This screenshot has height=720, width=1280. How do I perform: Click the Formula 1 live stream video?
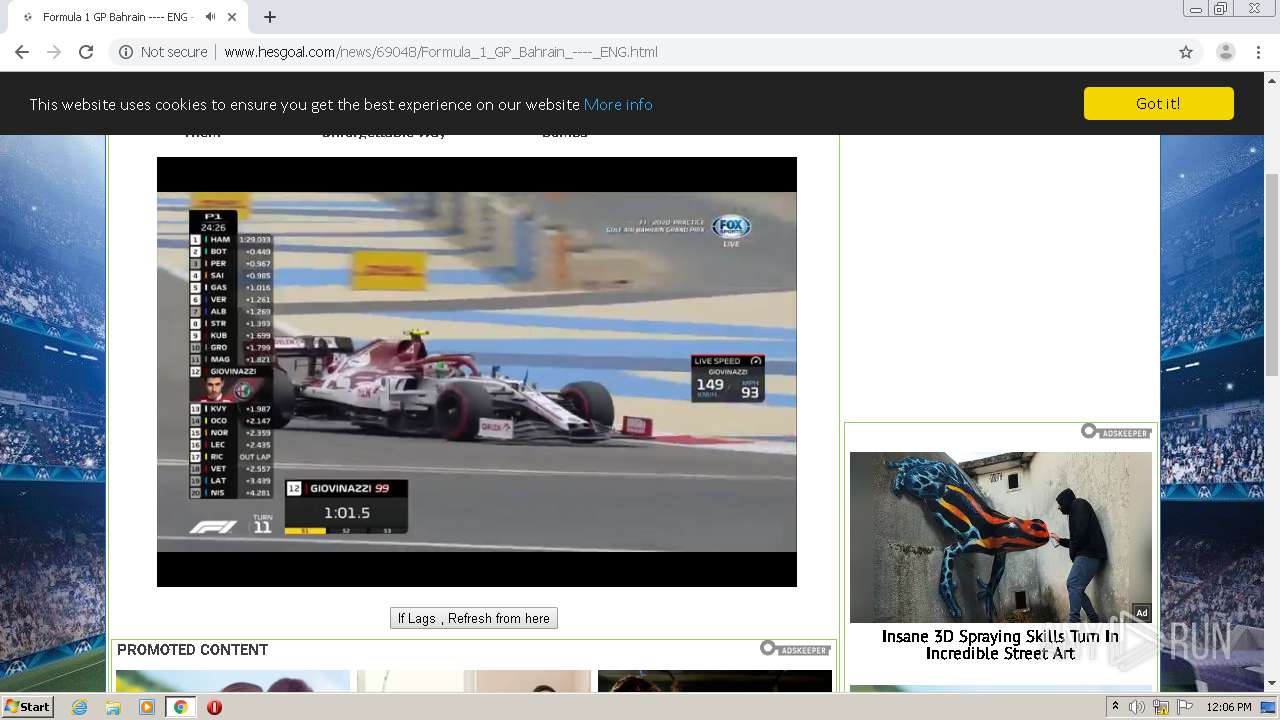(477, 372)
